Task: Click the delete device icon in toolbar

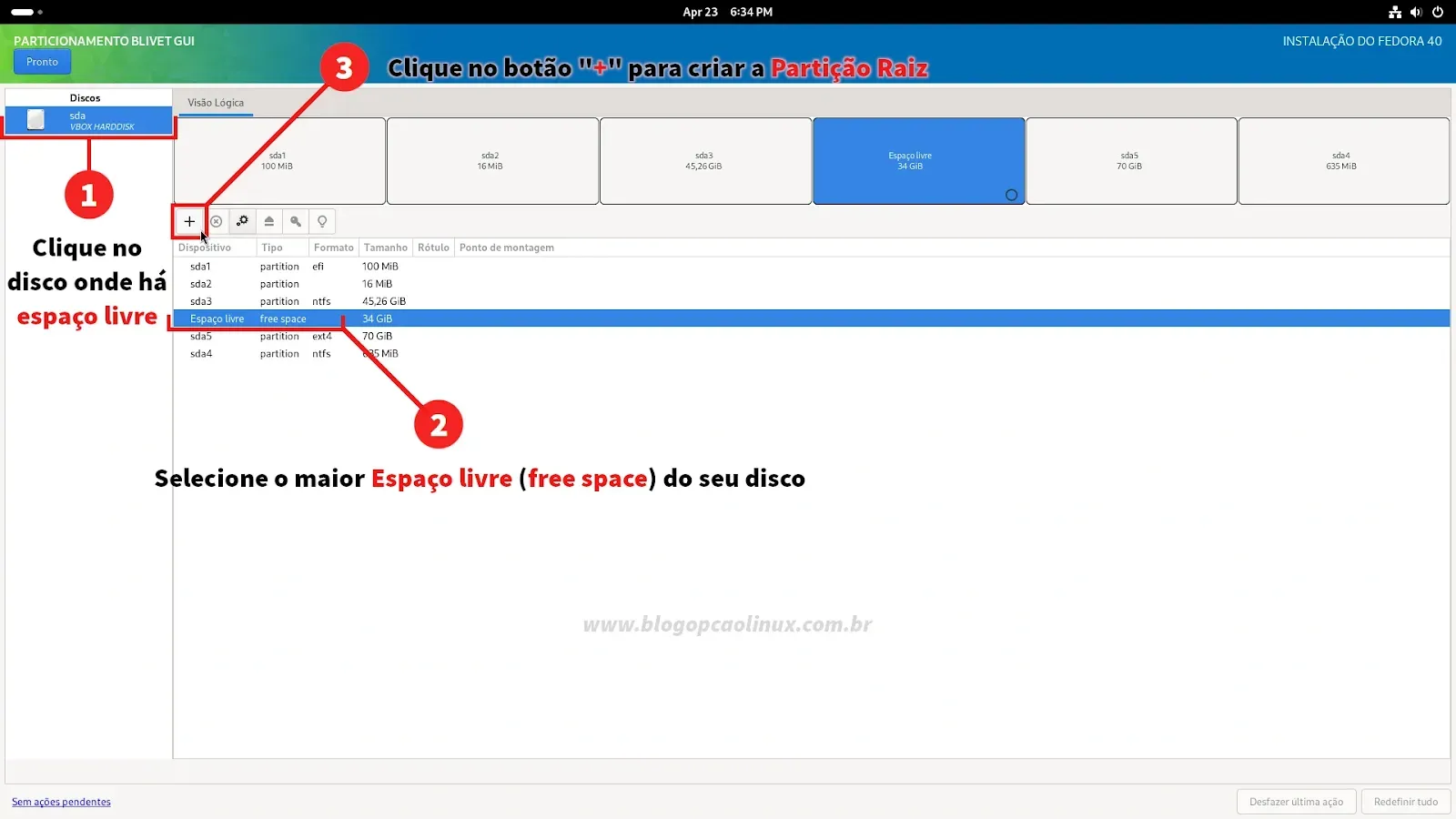Action: click(x=216, y=221)
